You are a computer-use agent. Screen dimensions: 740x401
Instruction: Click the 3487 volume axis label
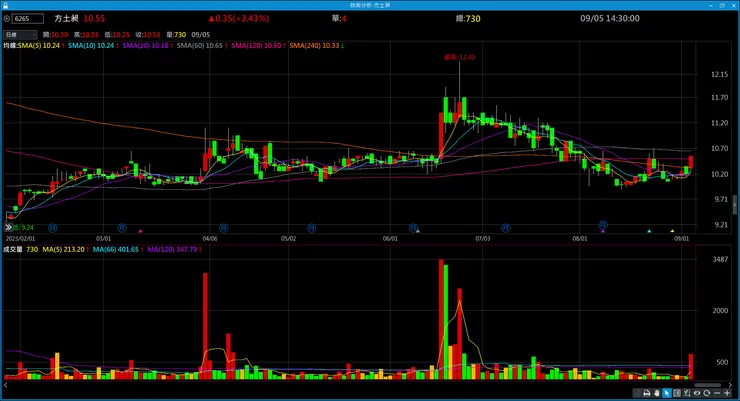click(x=720, y=259)
